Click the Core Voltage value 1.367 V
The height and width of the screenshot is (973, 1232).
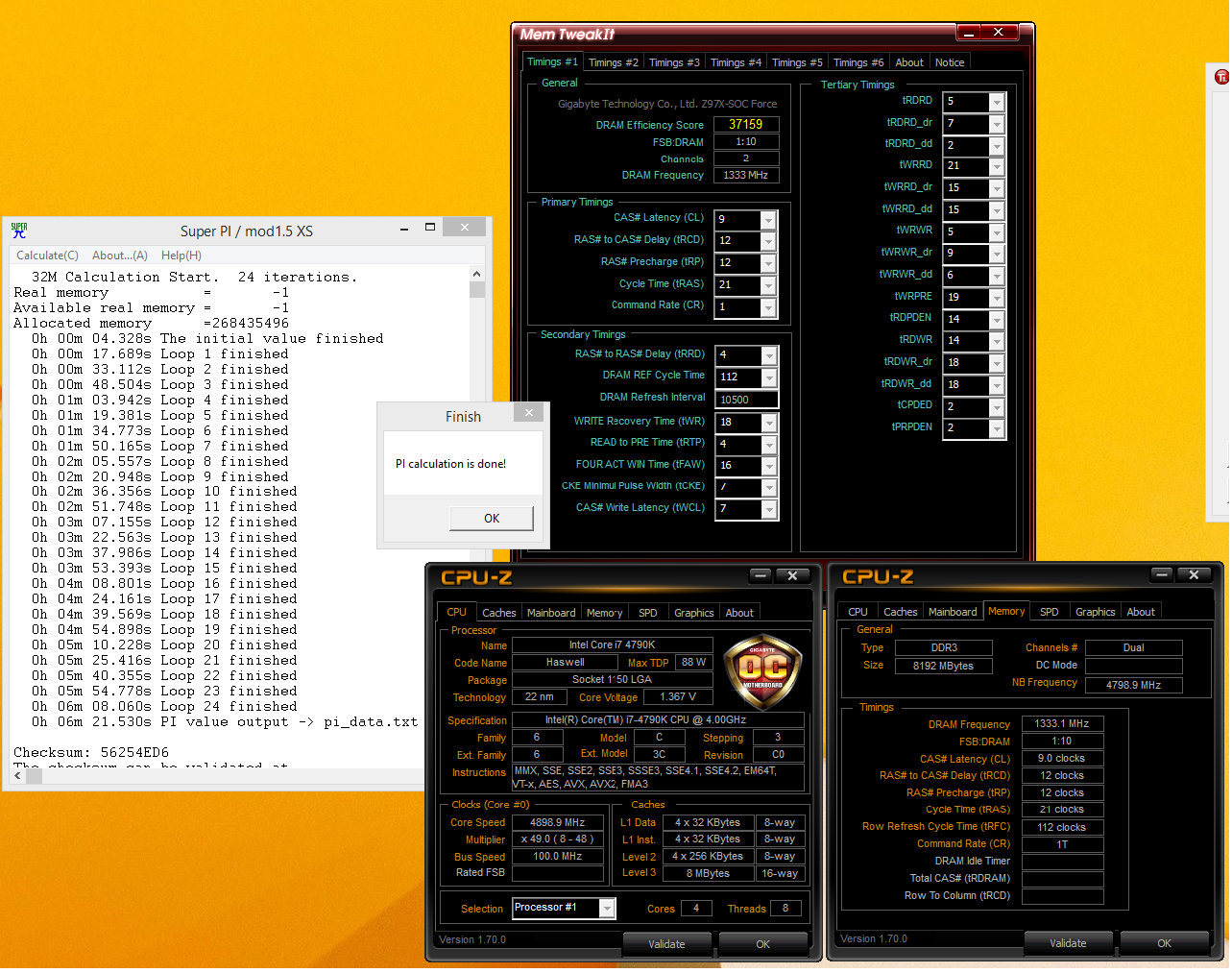click(x=678, y=697)
